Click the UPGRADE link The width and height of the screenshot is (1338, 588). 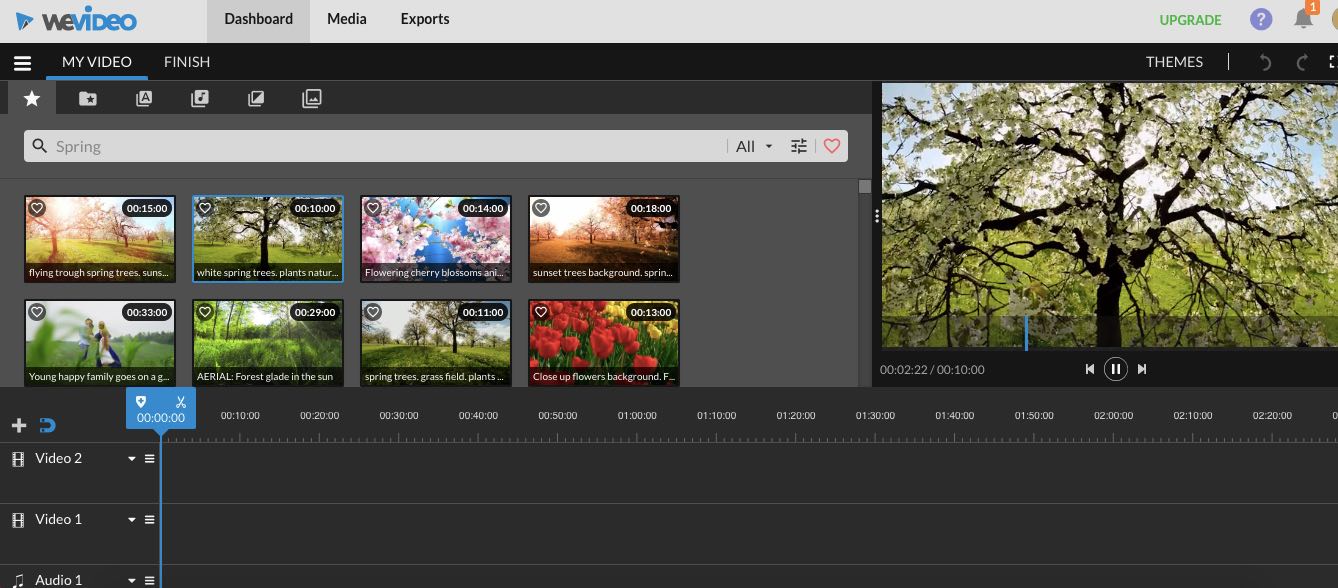tap(1190, 20)
